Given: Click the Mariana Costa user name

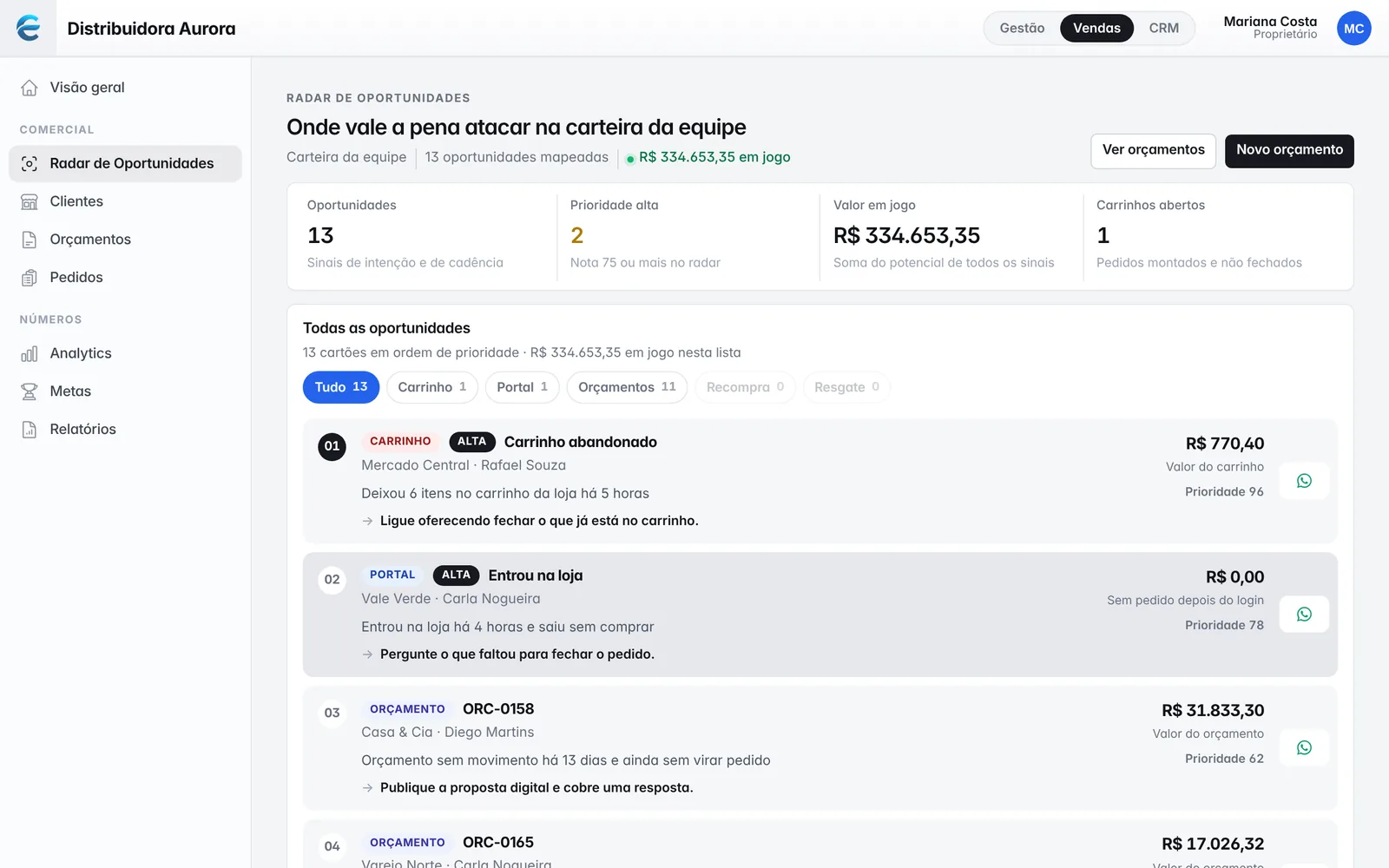Looking at the screenshot, I should coord(1270,22).
